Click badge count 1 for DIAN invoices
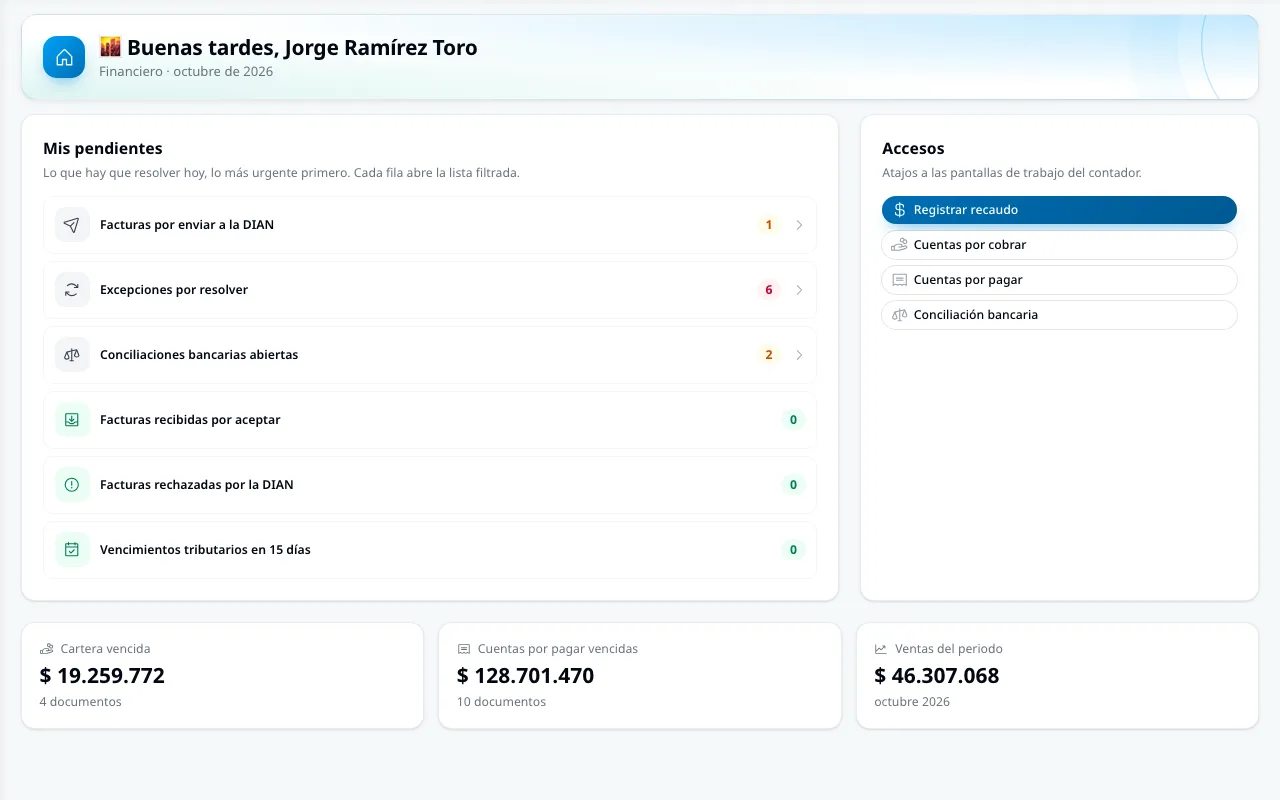The image size is (1280, 800). (769, 225)
